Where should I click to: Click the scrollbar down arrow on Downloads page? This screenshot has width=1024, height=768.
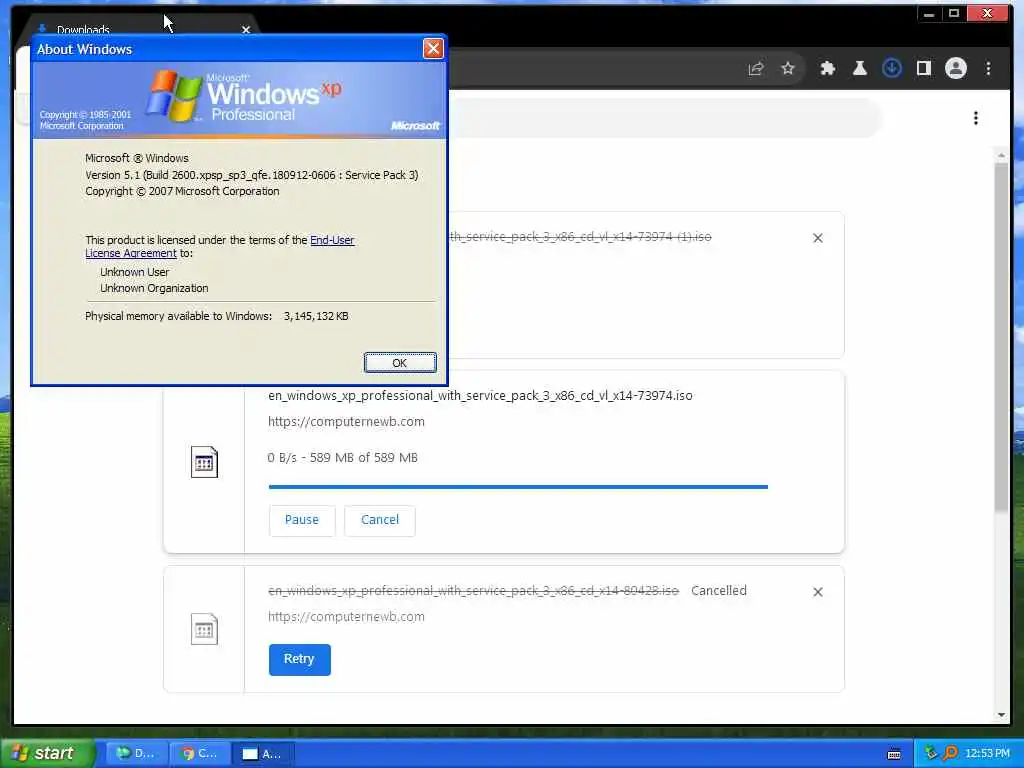point(1001,715)
